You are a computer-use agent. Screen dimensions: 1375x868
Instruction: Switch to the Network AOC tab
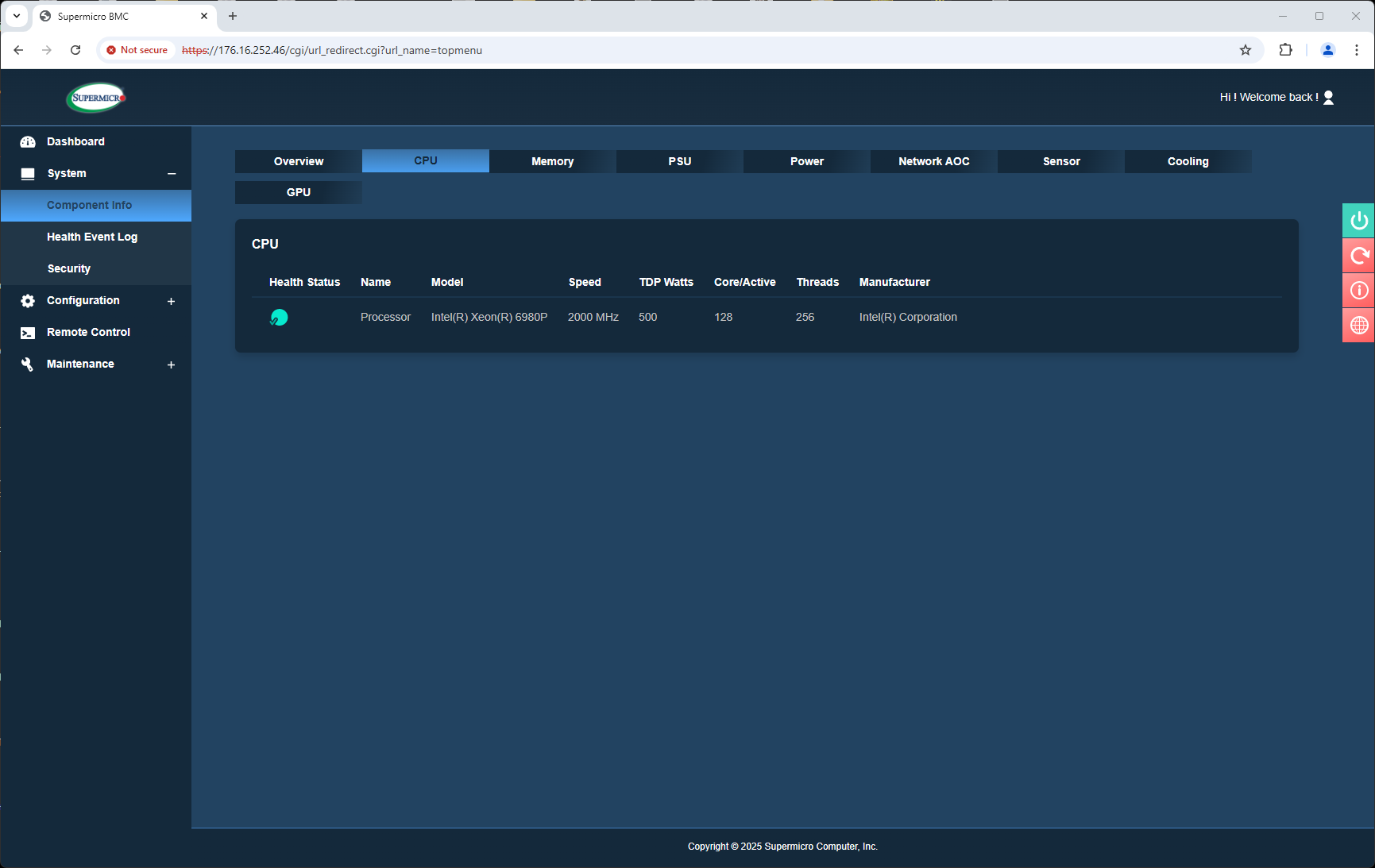[934, 161]
